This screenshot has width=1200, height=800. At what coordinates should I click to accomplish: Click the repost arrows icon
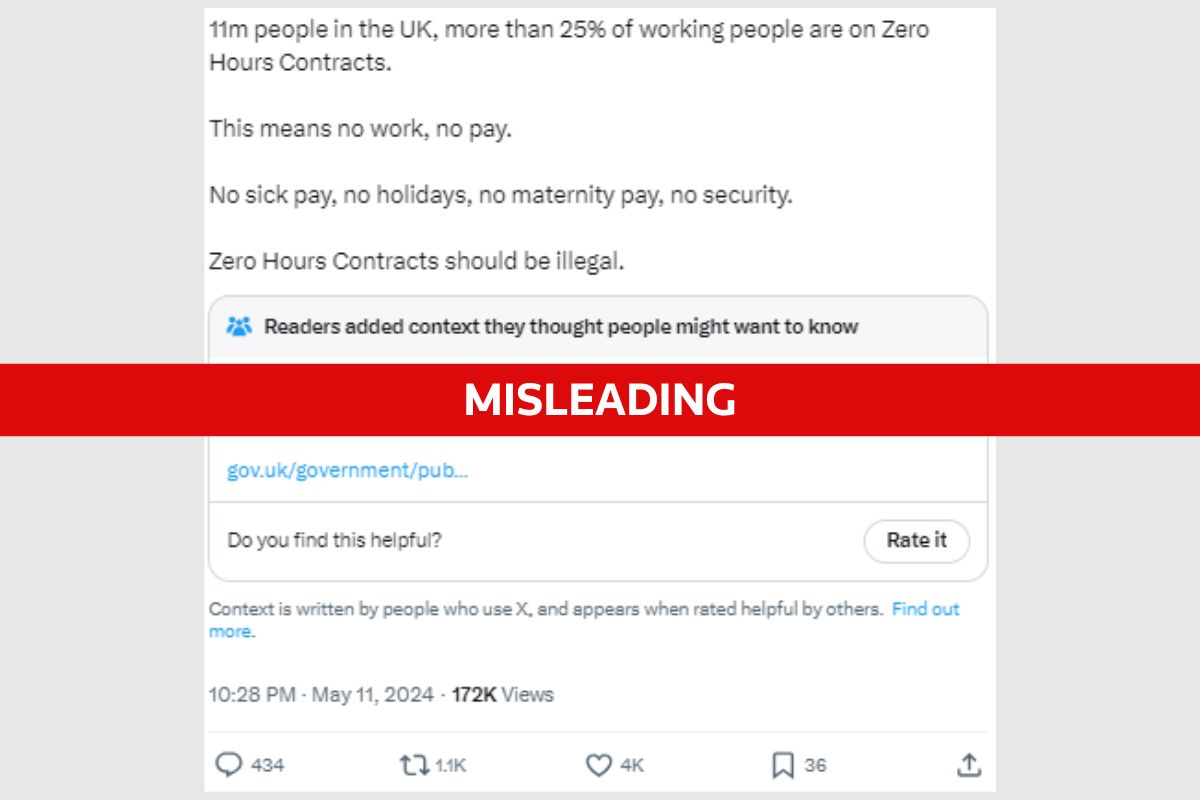[411, 765]
